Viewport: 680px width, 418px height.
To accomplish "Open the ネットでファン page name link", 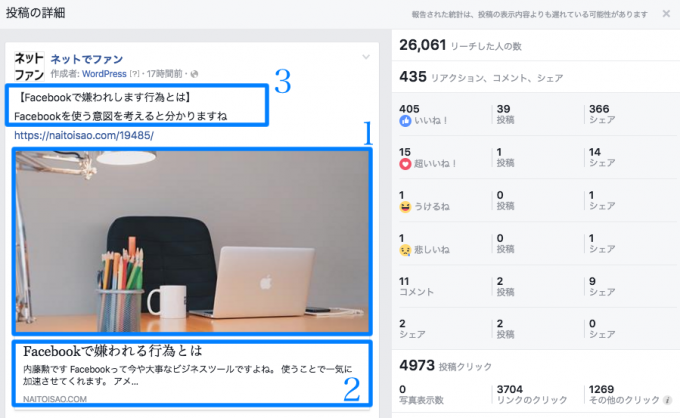I will coord(87,59).
